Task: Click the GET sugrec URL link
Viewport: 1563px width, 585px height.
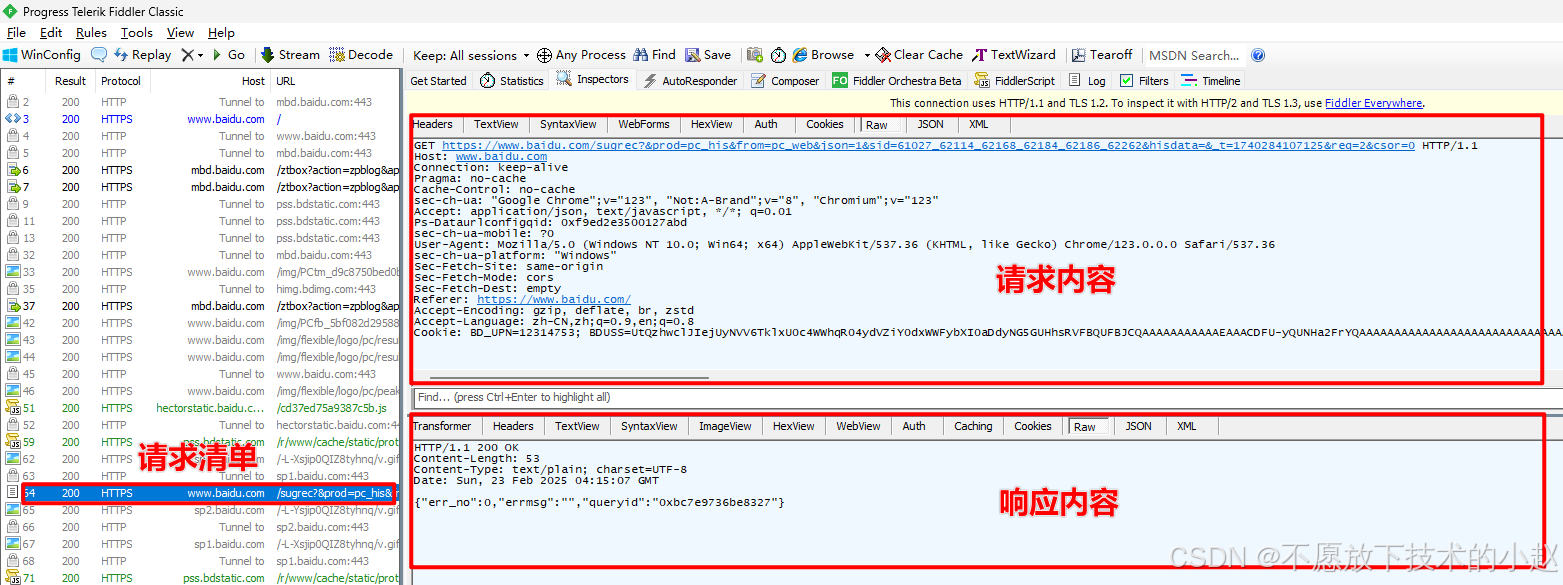Action: [928, 145]
